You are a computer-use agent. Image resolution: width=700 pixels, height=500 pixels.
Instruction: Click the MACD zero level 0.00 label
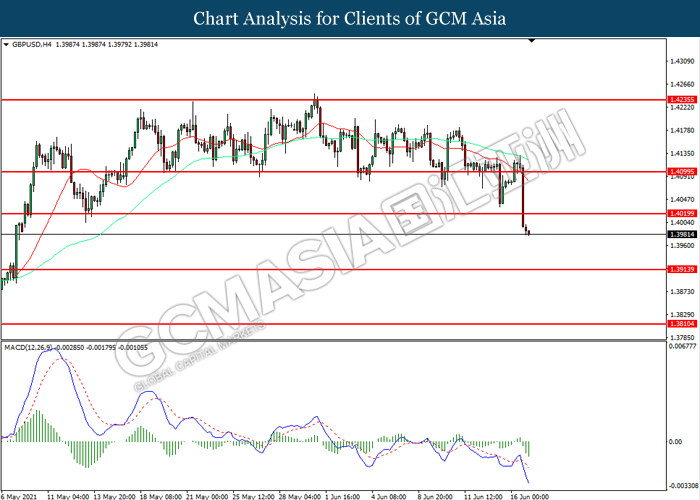676,442
